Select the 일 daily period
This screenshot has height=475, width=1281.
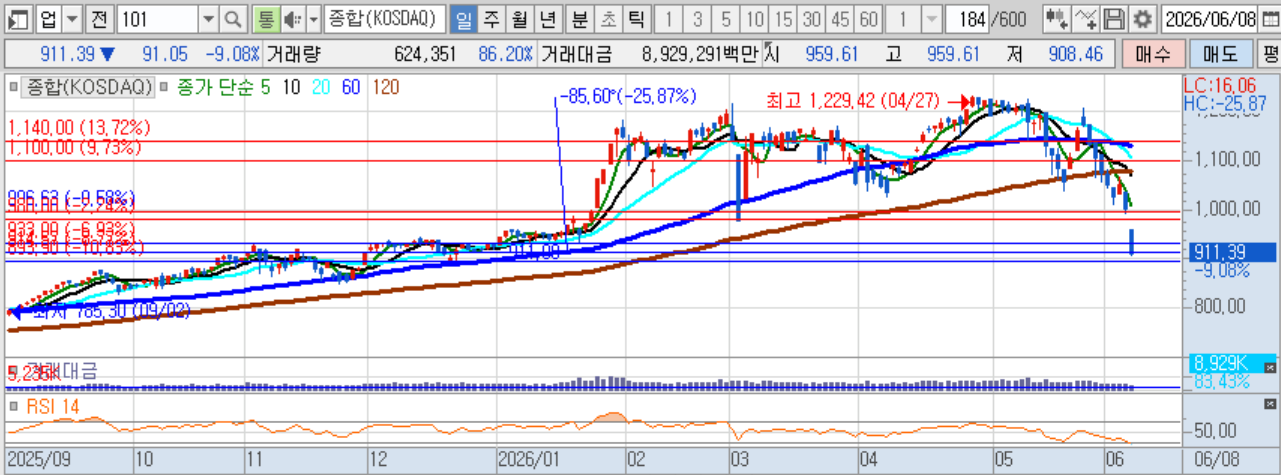(464, 19)
